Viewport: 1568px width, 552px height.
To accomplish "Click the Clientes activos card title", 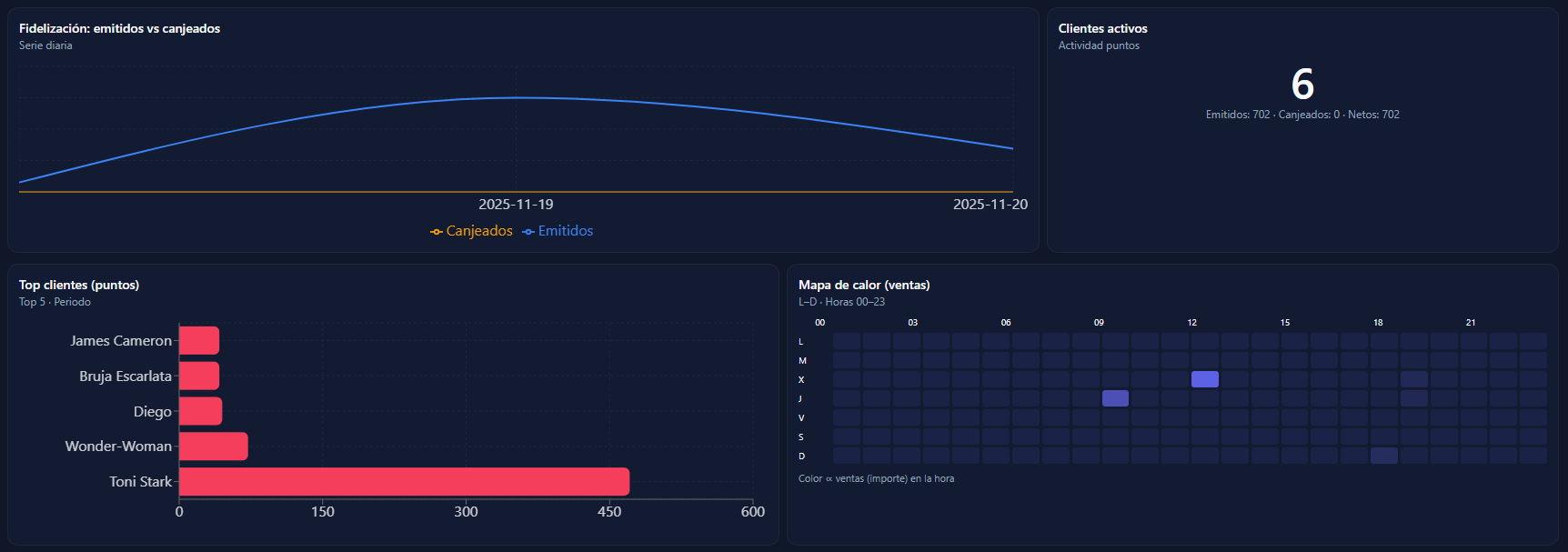I will point(1102,28).
